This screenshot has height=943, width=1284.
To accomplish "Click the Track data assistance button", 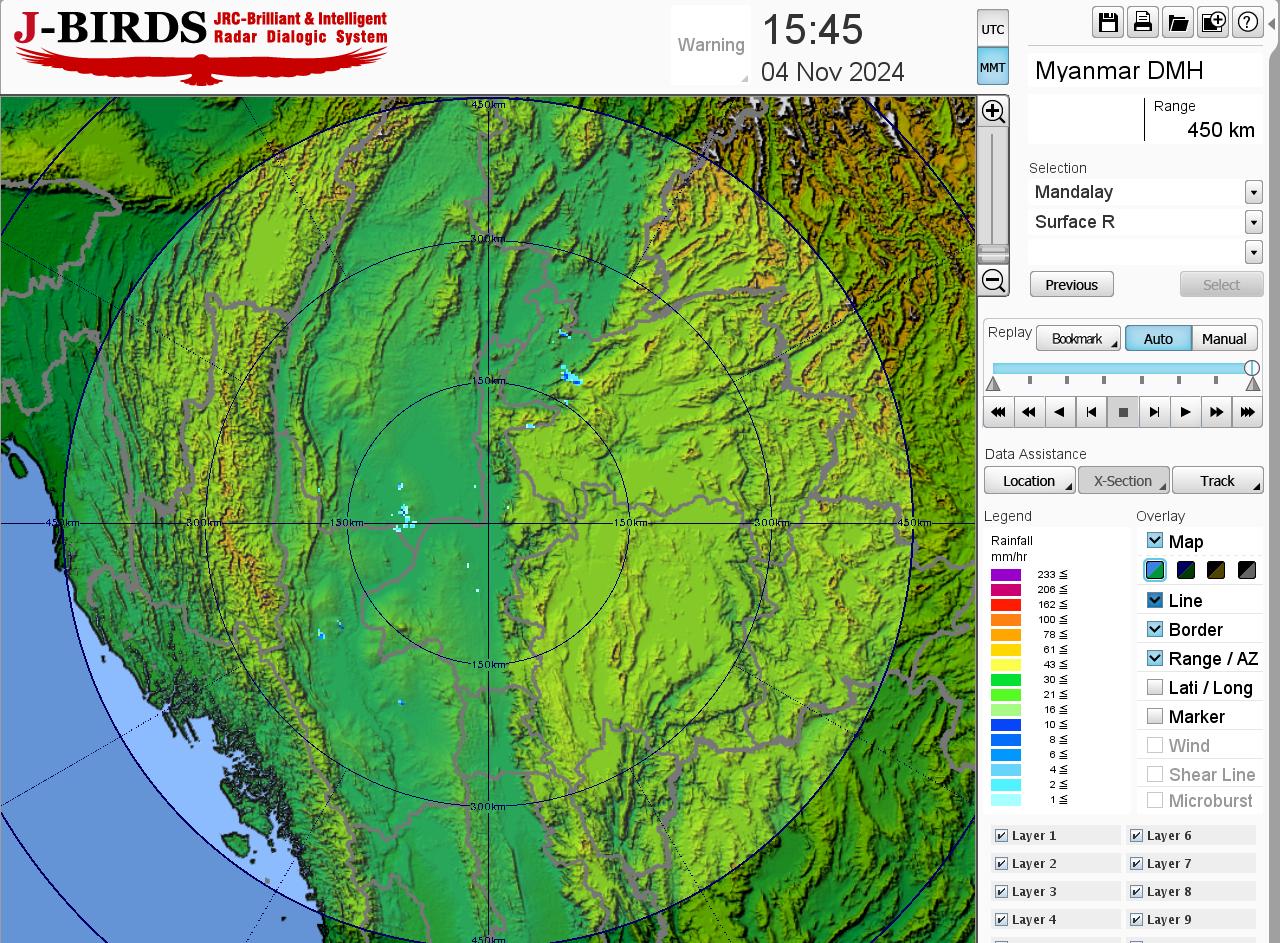I will click(x=1217, y=481).
